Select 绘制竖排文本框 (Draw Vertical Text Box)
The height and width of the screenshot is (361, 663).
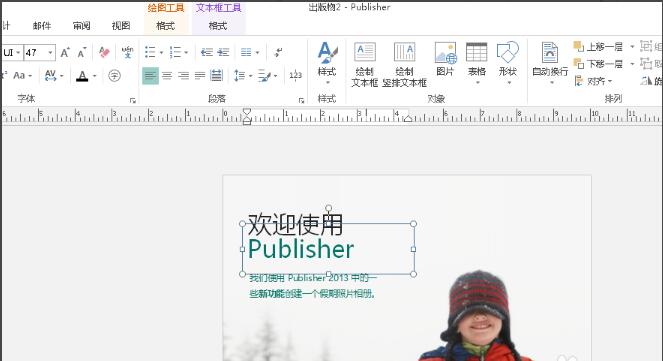point(404,64)
